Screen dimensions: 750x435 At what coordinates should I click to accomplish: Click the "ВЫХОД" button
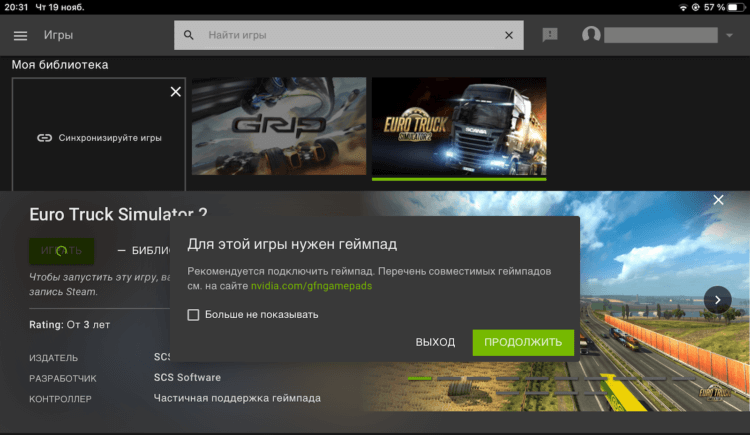(x=435, y=342)
